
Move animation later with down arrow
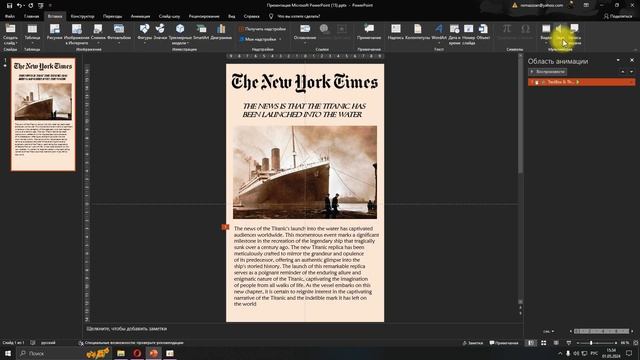[x=631, y=72]
